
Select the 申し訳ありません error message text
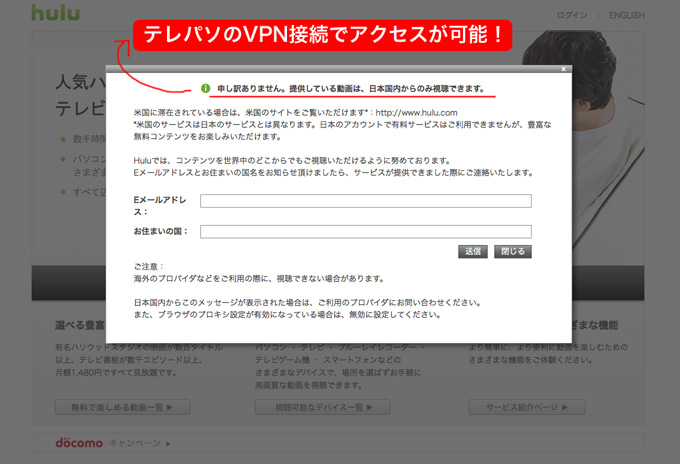[x=350, y=88]
